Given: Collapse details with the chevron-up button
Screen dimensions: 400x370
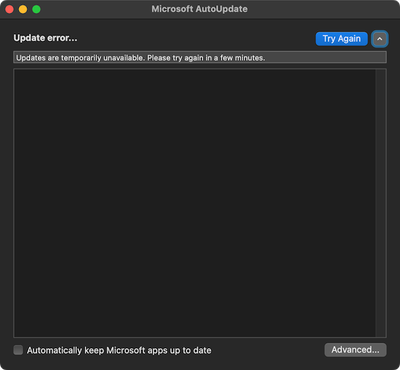Looking at the screenshot, I should pos(380,39).
